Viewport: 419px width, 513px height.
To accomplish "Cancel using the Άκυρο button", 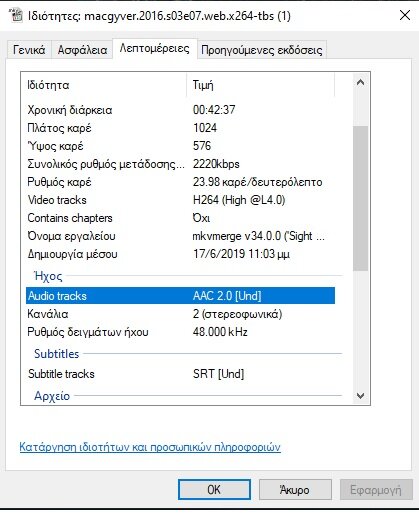I will point(295,490).
